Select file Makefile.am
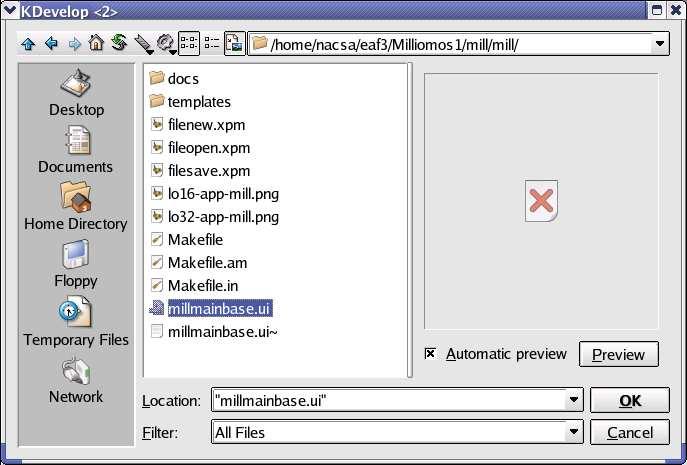 (198, 263)
